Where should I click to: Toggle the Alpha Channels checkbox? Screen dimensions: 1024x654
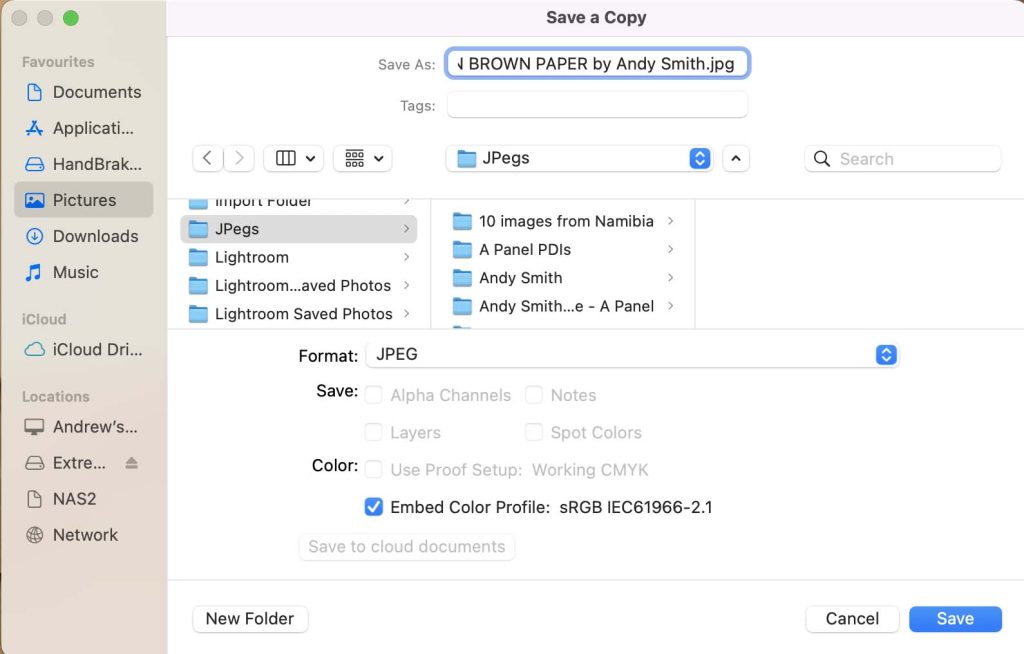click(x=374, y=395)
